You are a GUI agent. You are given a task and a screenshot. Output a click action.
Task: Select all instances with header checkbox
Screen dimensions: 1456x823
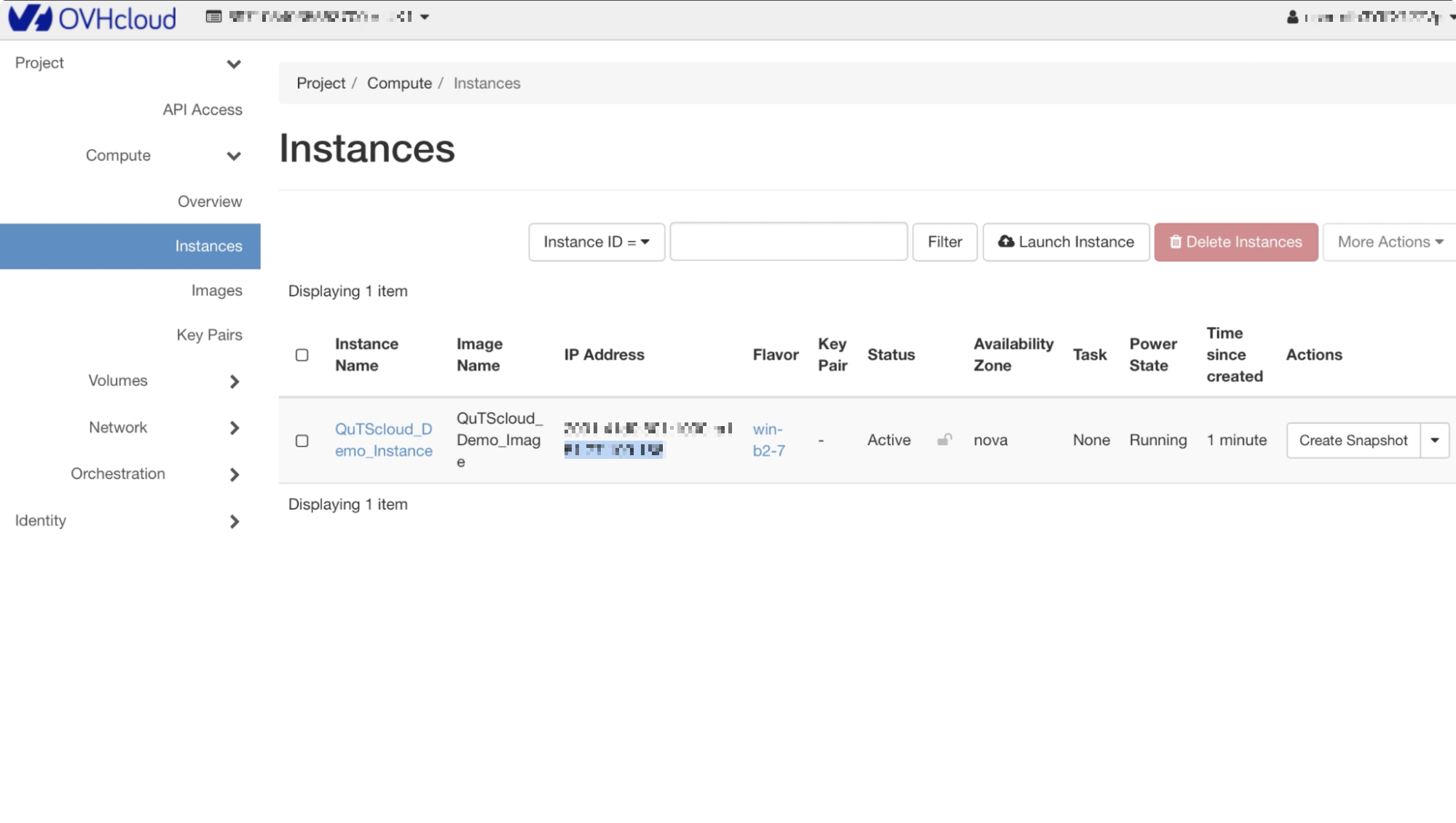tap(302, 355)
